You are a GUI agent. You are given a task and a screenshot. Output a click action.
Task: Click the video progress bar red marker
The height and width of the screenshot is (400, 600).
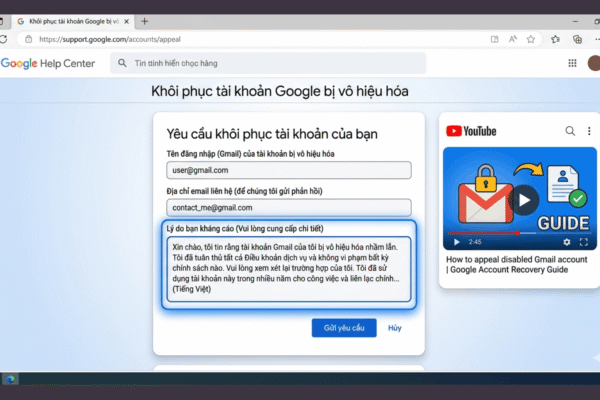pos(517,233)
